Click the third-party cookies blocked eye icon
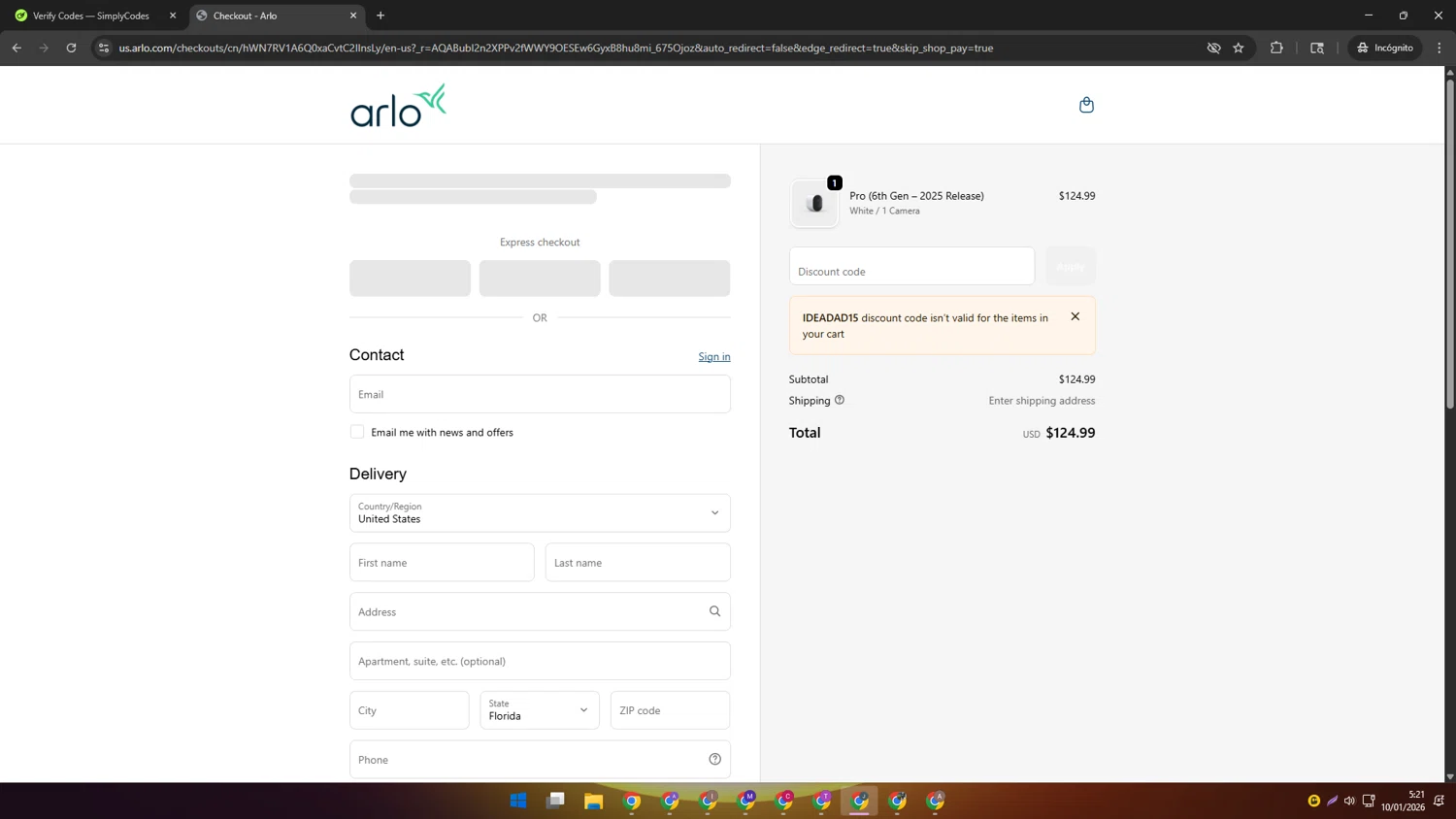This screenshot has height=819, width=1456. coord(1213,48)
